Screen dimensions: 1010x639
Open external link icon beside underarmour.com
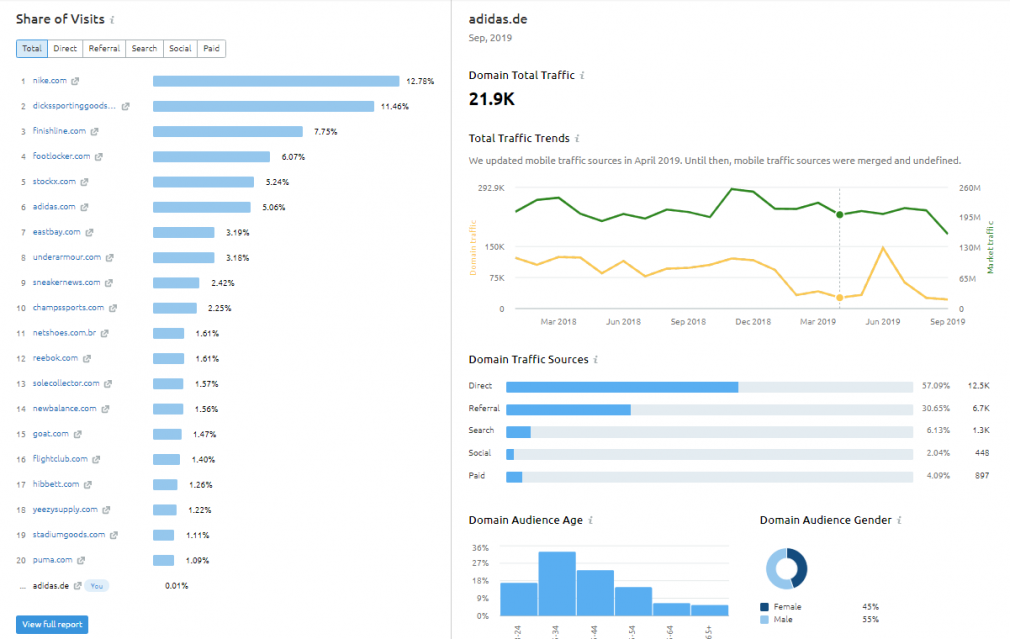(x=109, y=258)
